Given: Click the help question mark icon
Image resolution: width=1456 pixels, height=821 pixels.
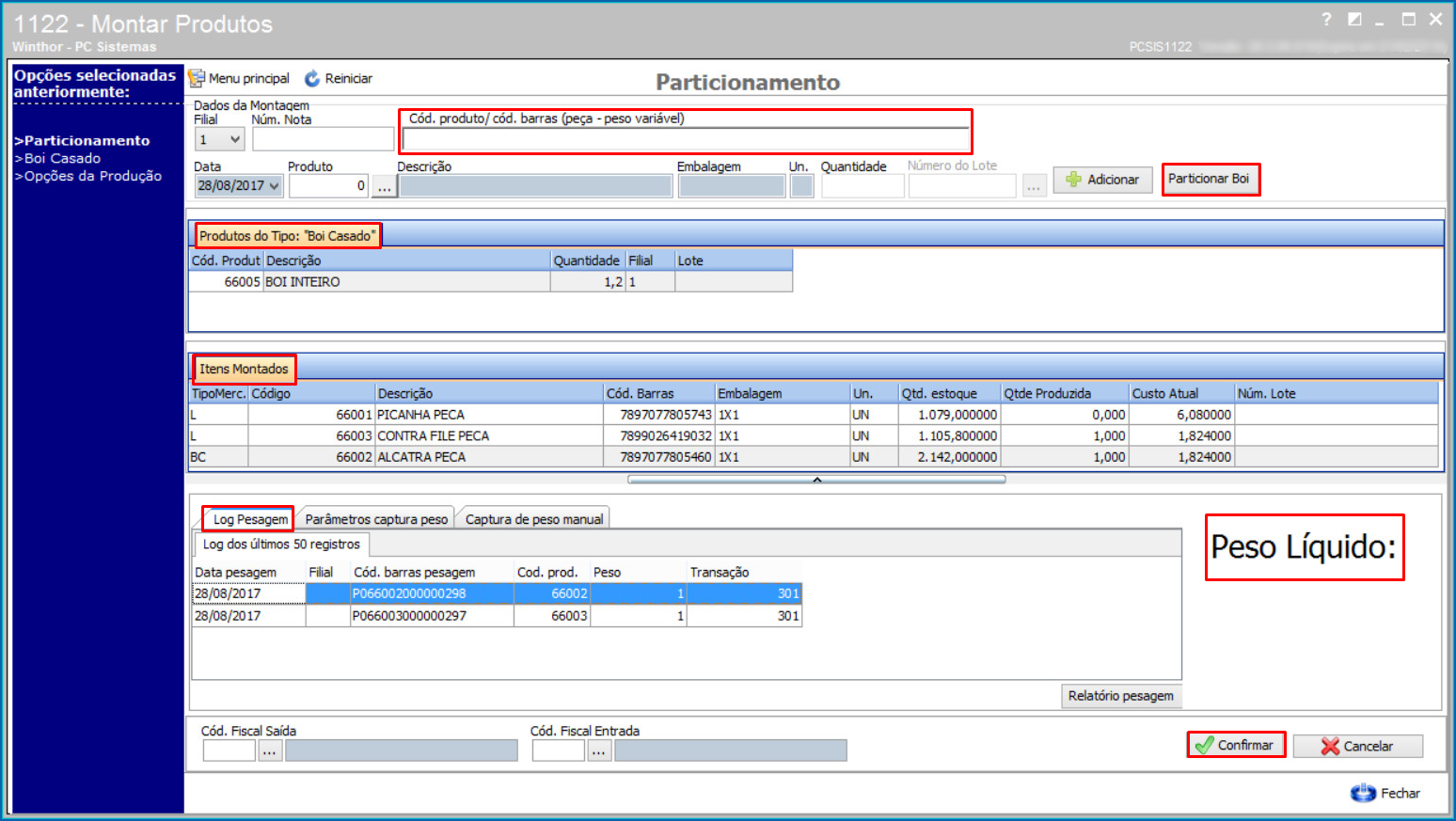Looking at the screenshot, I should point(1326,19).
